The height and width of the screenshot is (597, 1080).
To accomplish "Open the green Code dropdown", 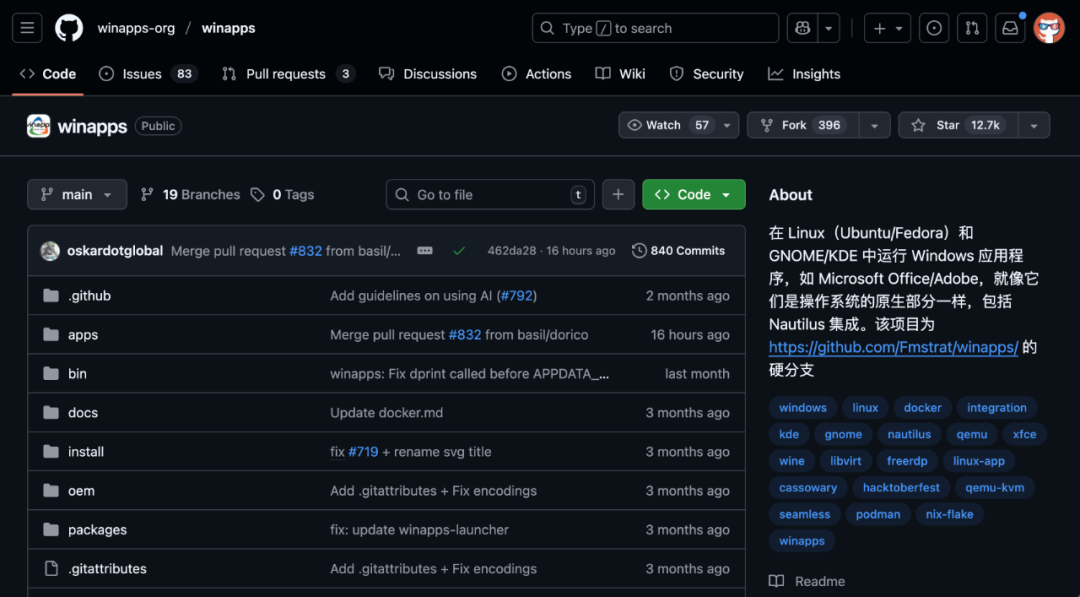I will [694, 195].
